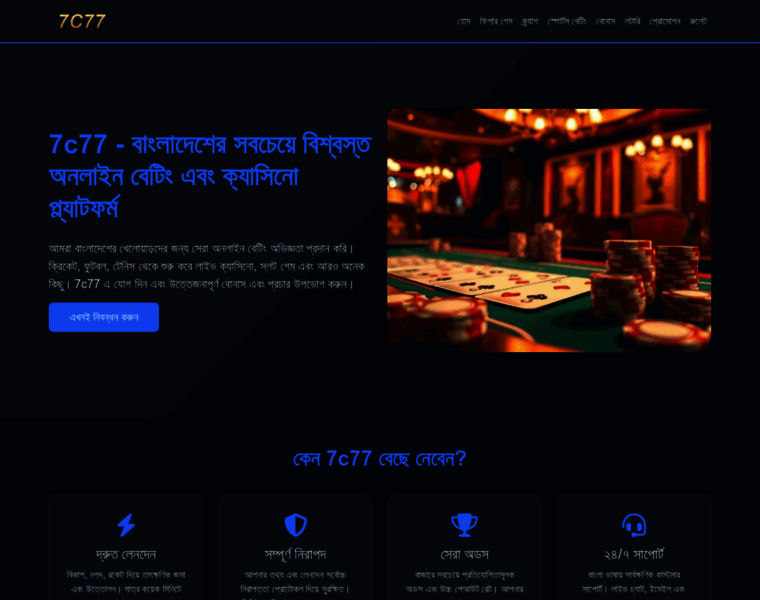Select the বোনাস nav item

[x=605, y=21]
